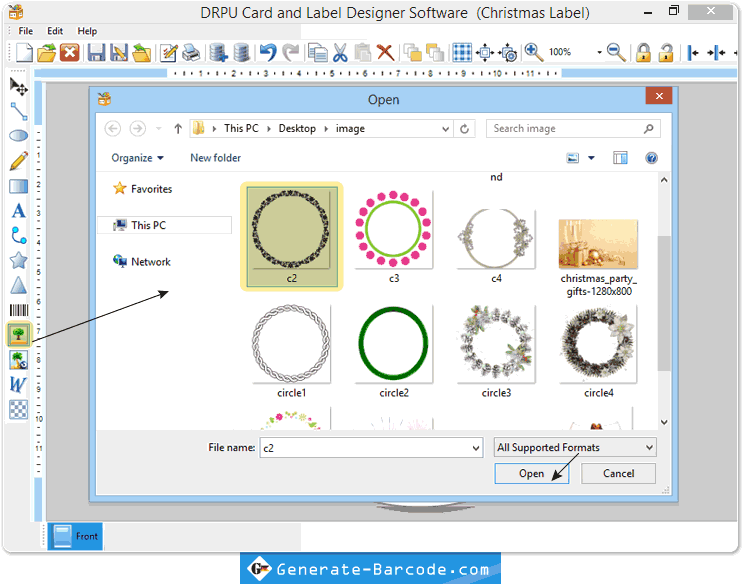Click the closed padlock Lock icon
This screenshot has width=744, height=584.
(643, 52)
